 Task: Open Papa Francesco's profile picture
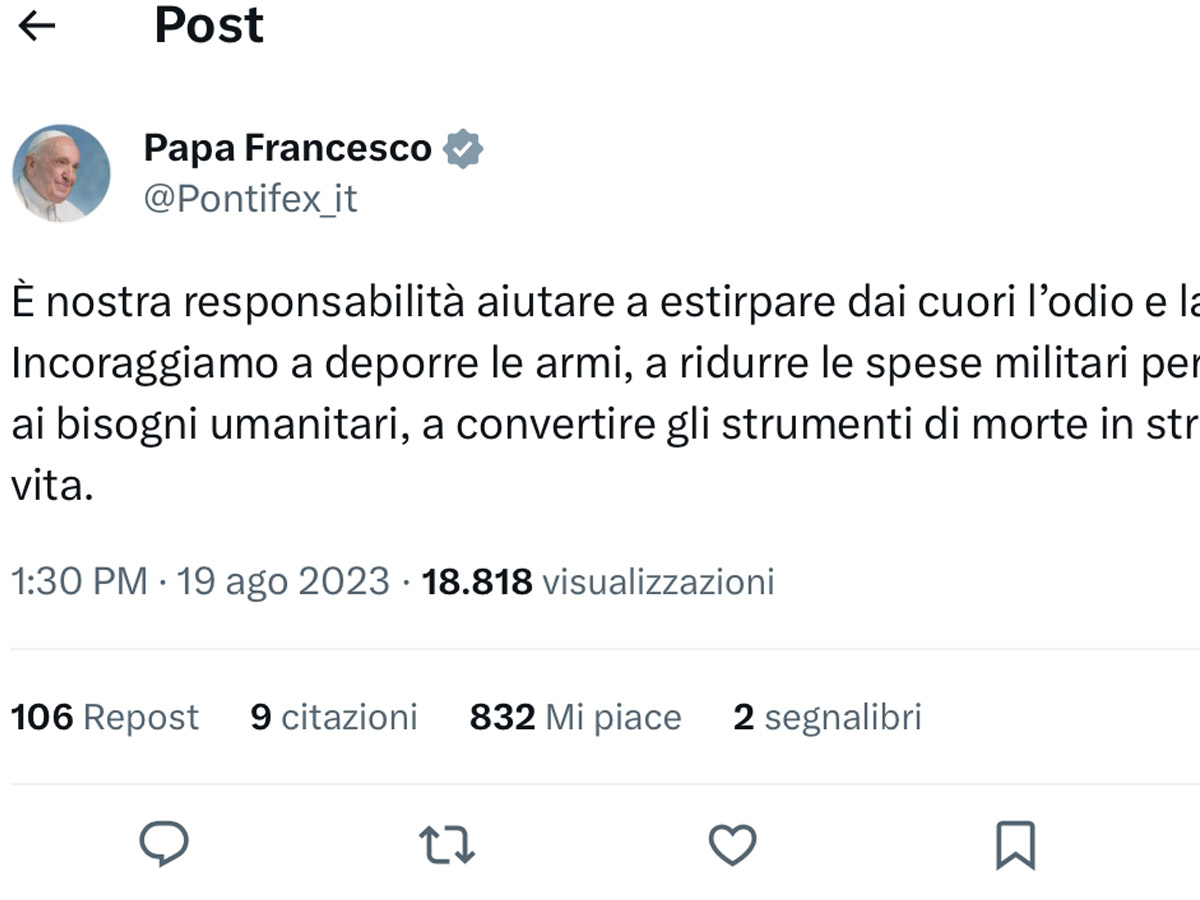61,173
